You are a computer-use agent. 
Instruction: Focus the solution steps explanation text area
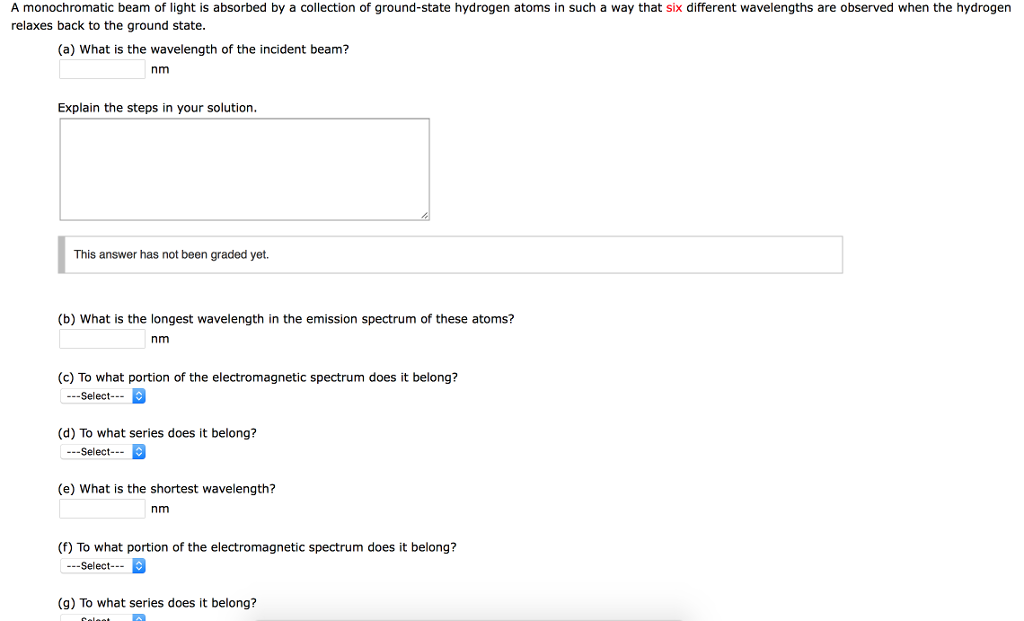tap(244, 169)
